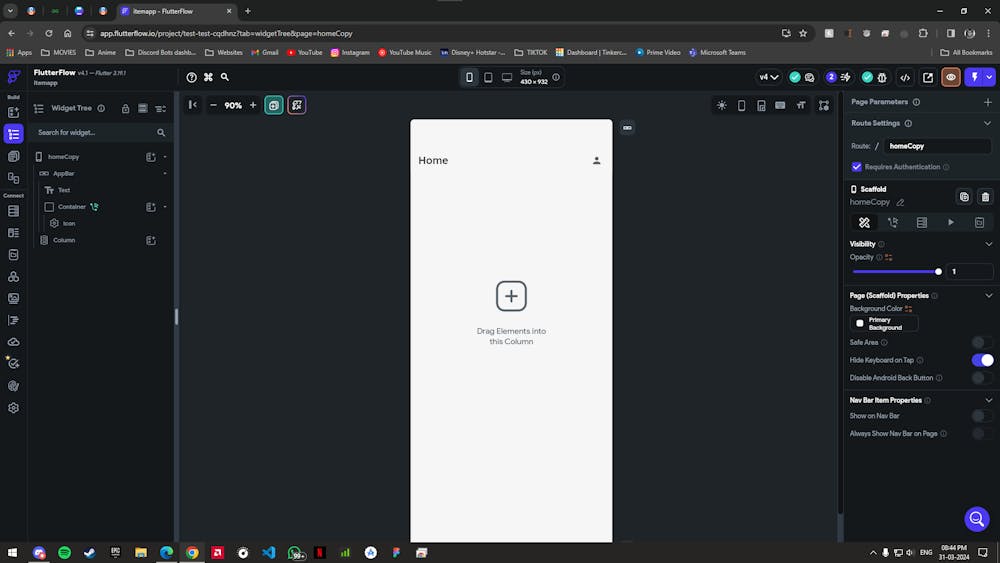Collapse Page (Scaffold) Properties section
Screen dimensions: 1000x563
(989, 296)
